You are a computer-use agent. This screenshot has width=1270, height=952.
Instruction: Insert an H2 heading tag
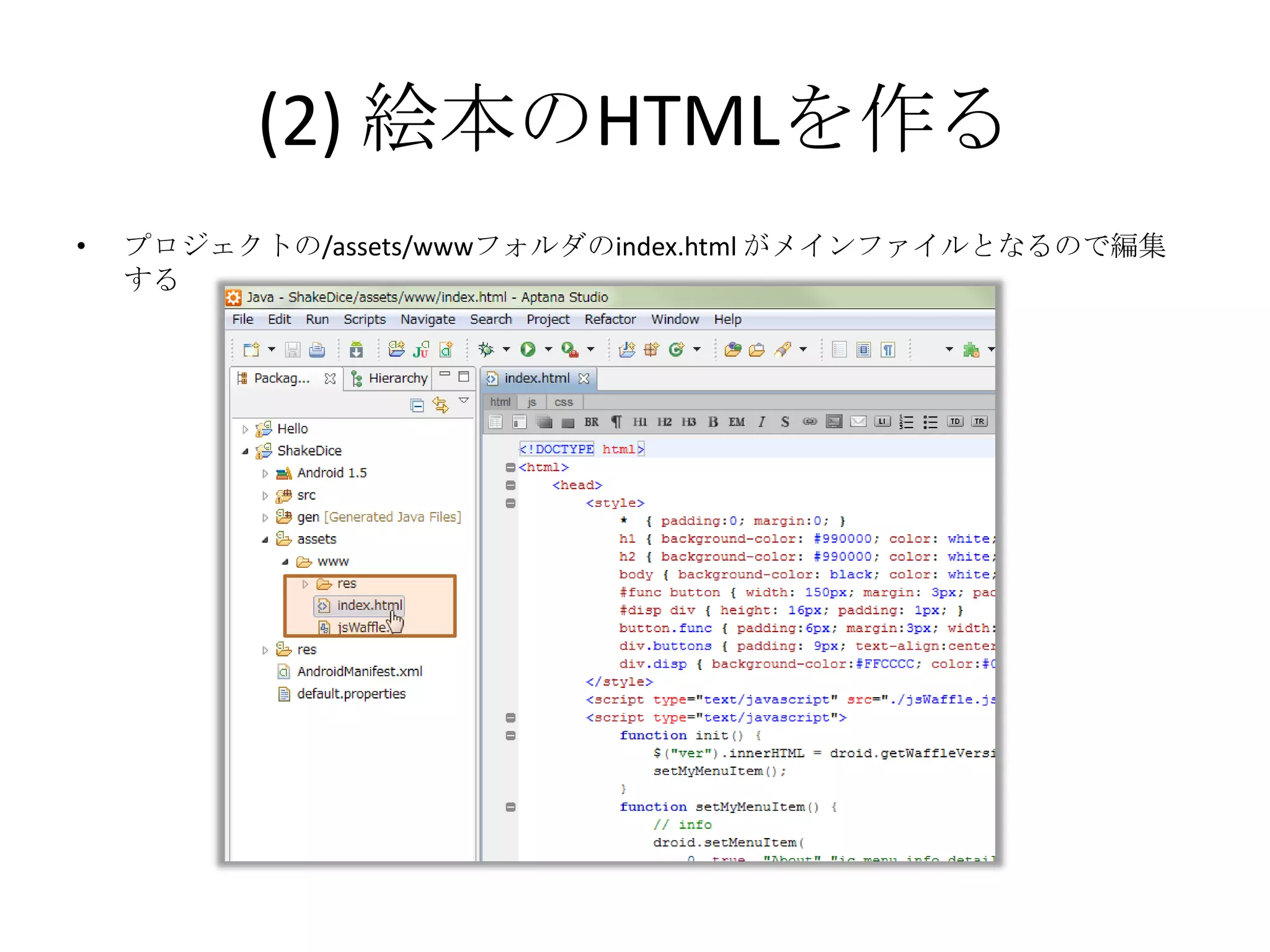coord(664,422)
